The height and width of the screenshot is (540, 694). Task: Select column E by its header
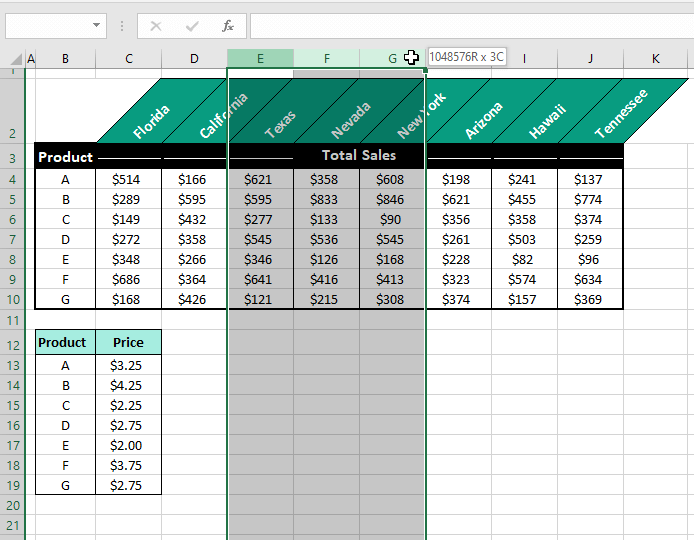click(x=260, y=59)
